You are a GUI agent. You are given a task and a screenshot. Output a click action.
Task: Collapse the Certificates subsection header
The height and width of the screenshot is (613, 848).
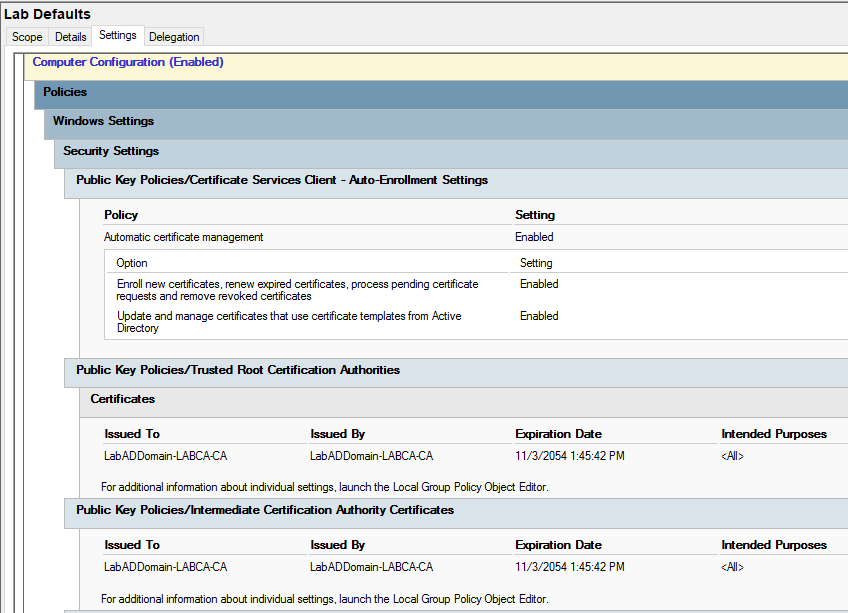click(123, 399)
